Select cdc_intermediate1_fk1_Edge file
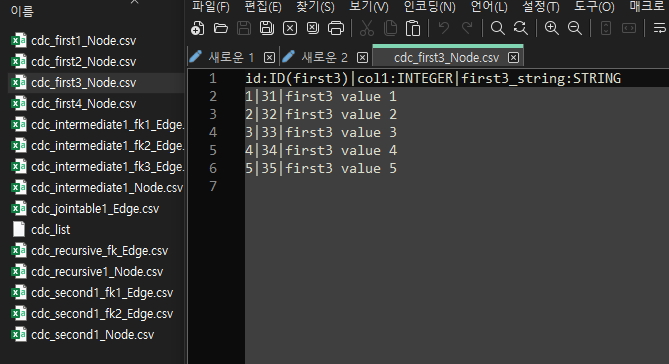 (x=108, y=125)
